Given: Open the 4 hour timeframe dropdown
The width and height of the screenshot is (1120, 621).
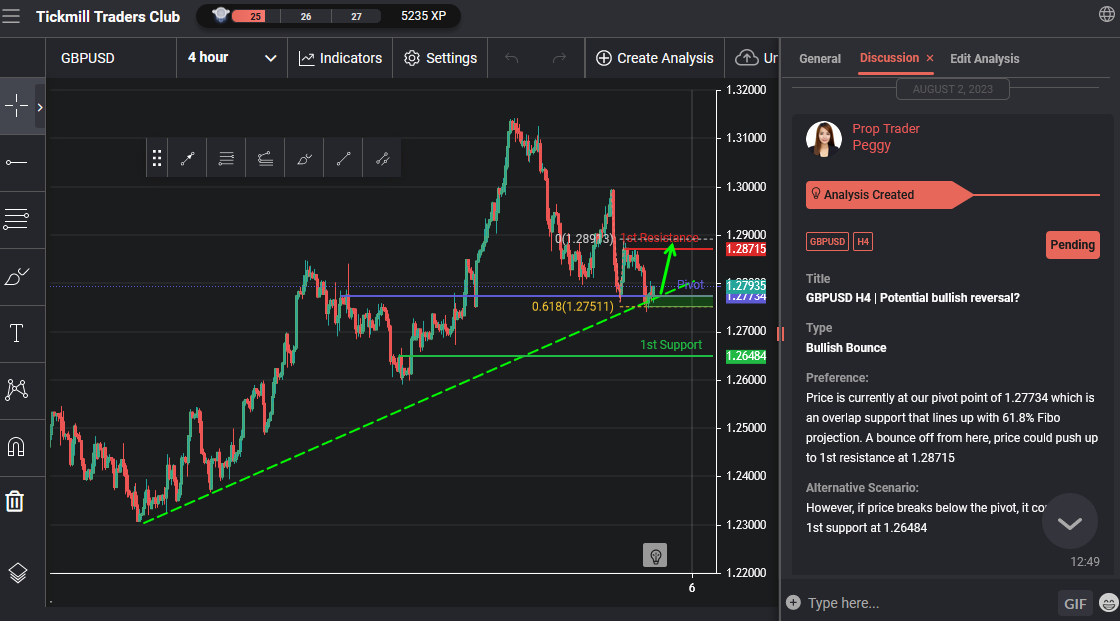Looking at the screenshot, I should point(231,58).
